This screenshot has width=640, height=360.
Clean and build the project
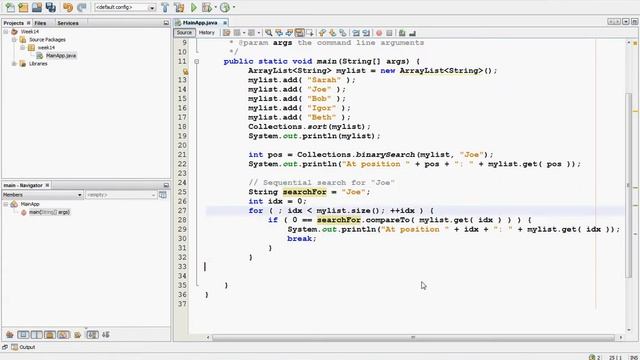pyautogui.click(x=179, y=7)
